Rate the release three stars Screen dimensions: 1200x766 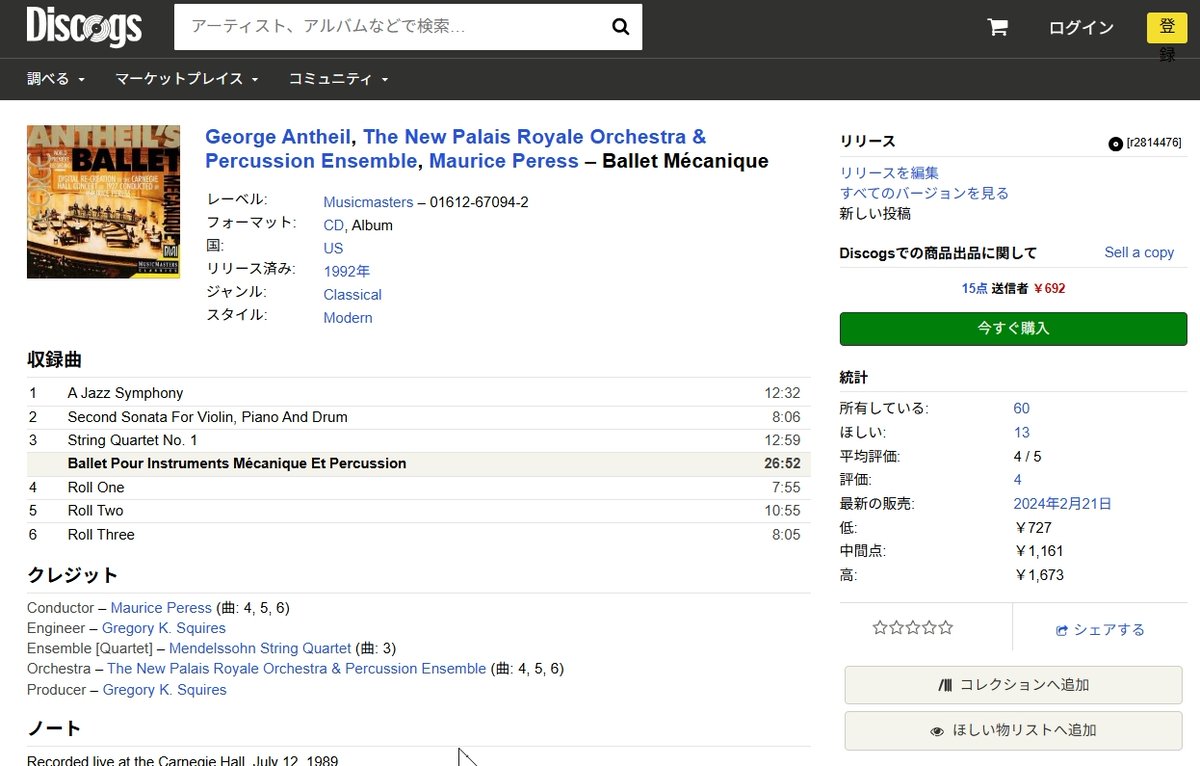[x=913, y=628]
